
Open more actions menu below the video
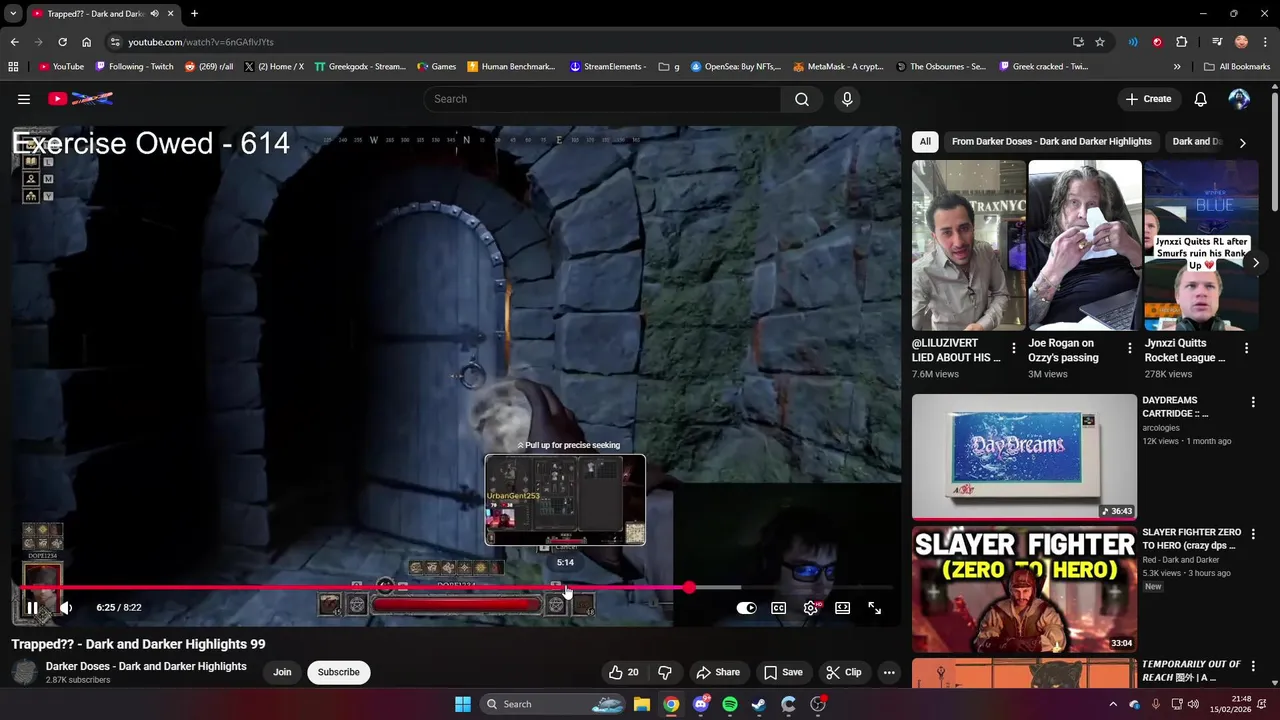coord(889,672)
